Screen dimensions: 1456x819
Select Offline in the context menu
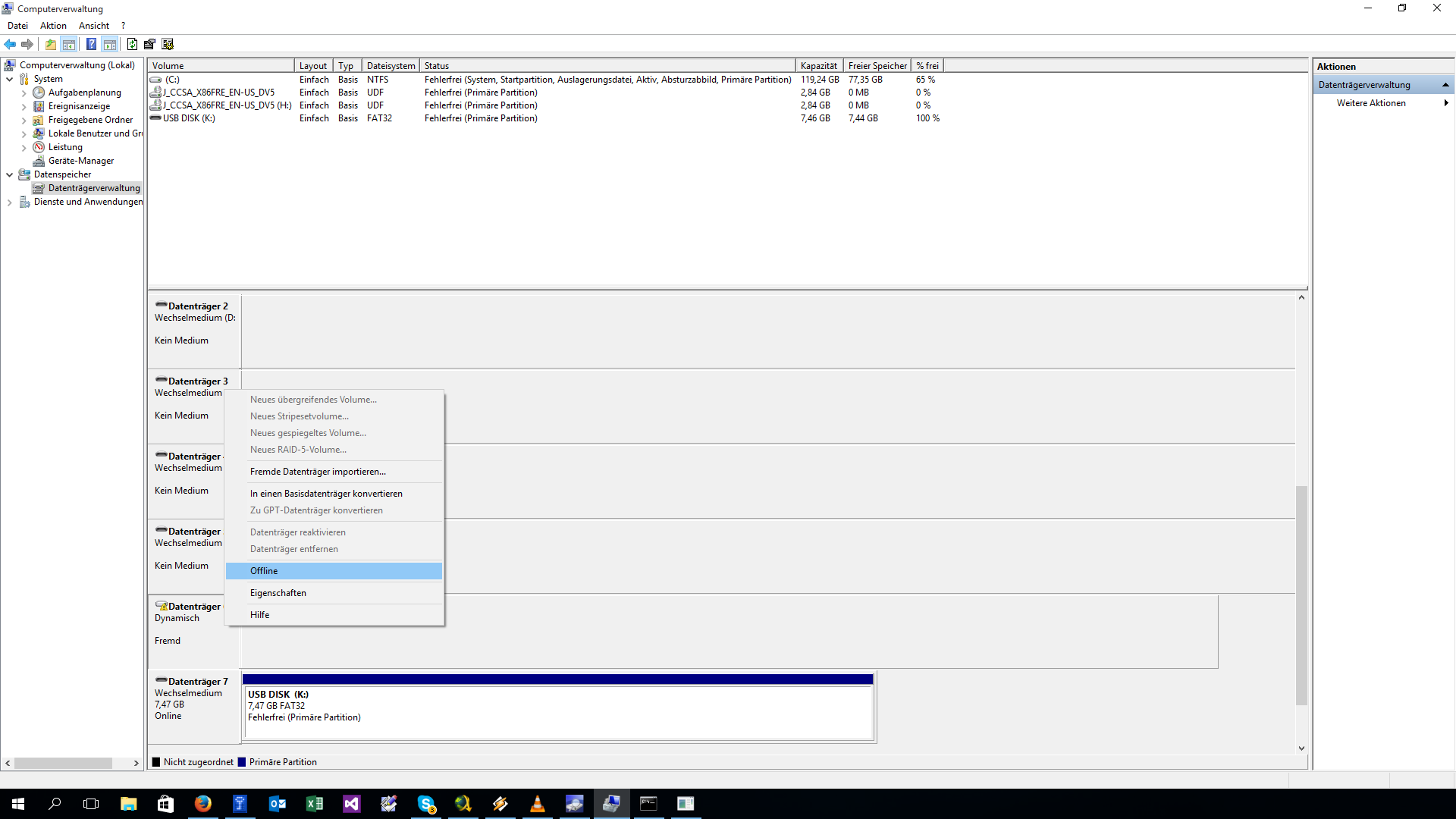point(264,571)
